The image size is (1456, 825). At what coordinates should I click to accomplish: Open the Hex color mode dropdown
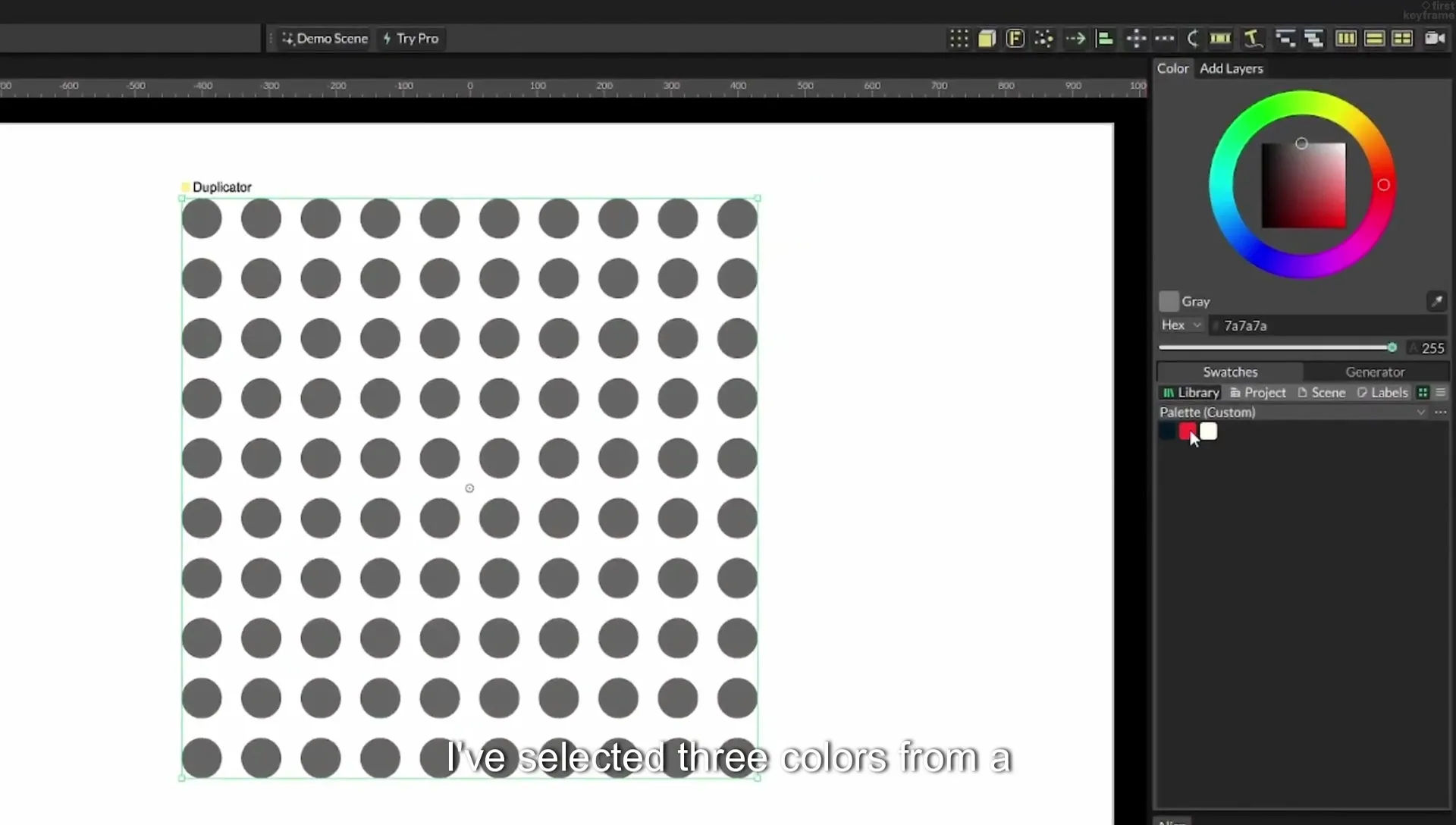click(1181, 325)
